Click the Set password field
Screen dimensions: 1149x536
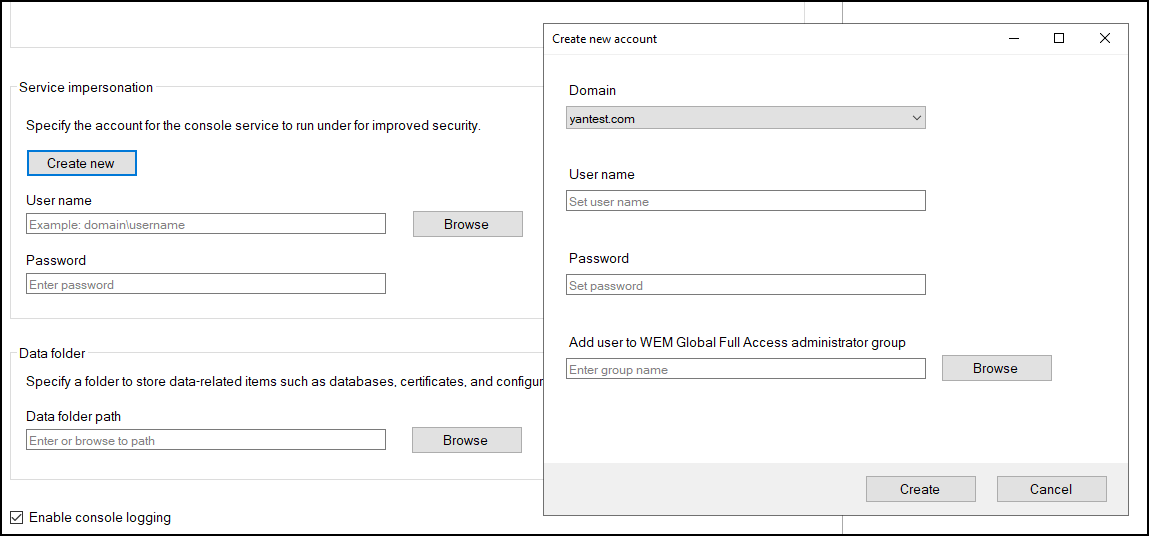[745, 285]
